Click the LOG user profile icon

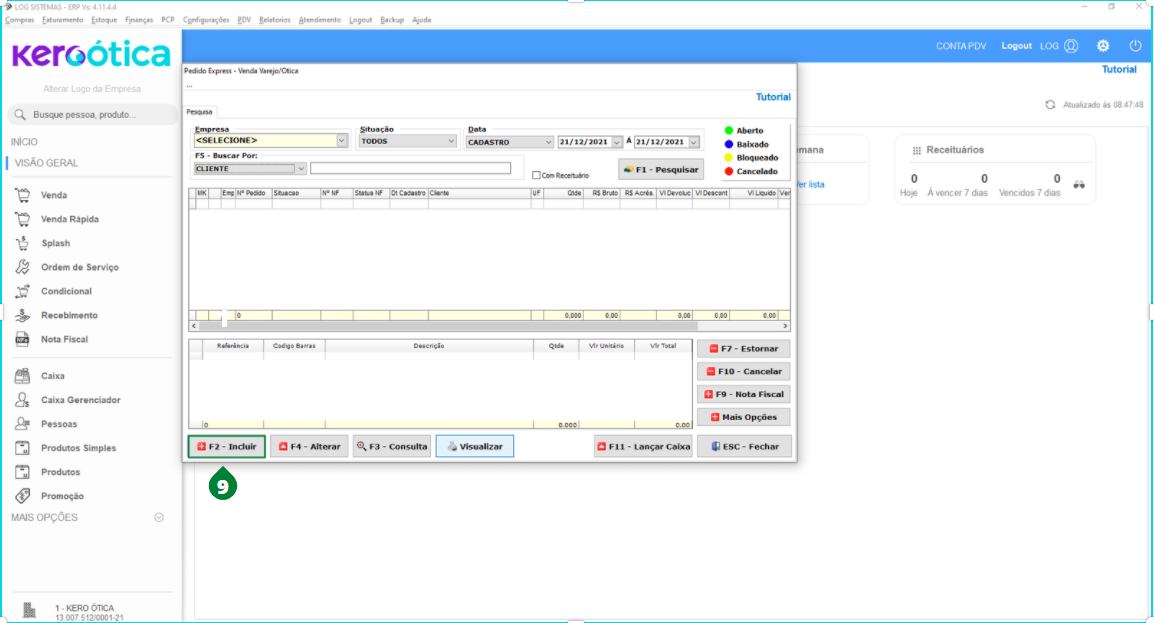(1071, 46)
